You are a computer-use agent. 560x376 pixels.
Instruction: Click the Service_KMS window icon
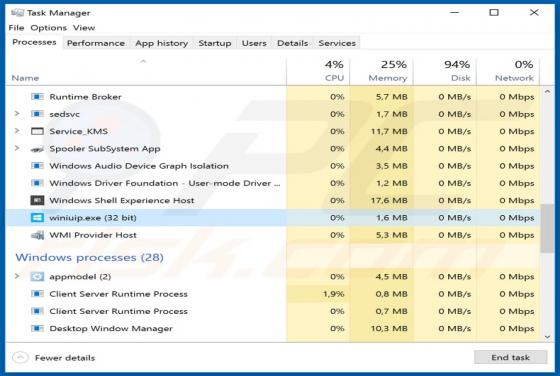(37, 131)
